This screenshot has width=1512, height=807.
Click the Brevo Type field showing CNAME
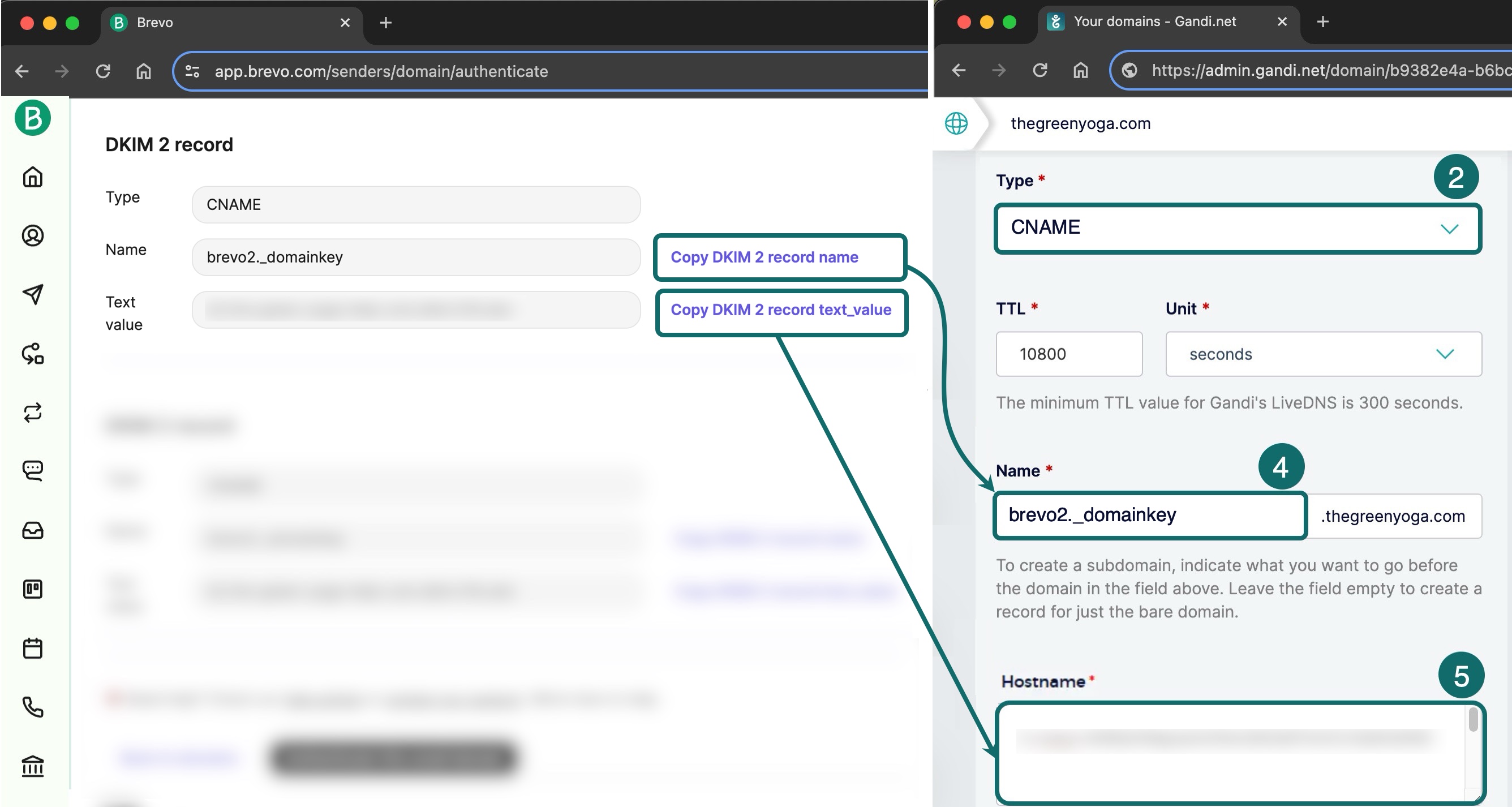click(x=416, y=204)
